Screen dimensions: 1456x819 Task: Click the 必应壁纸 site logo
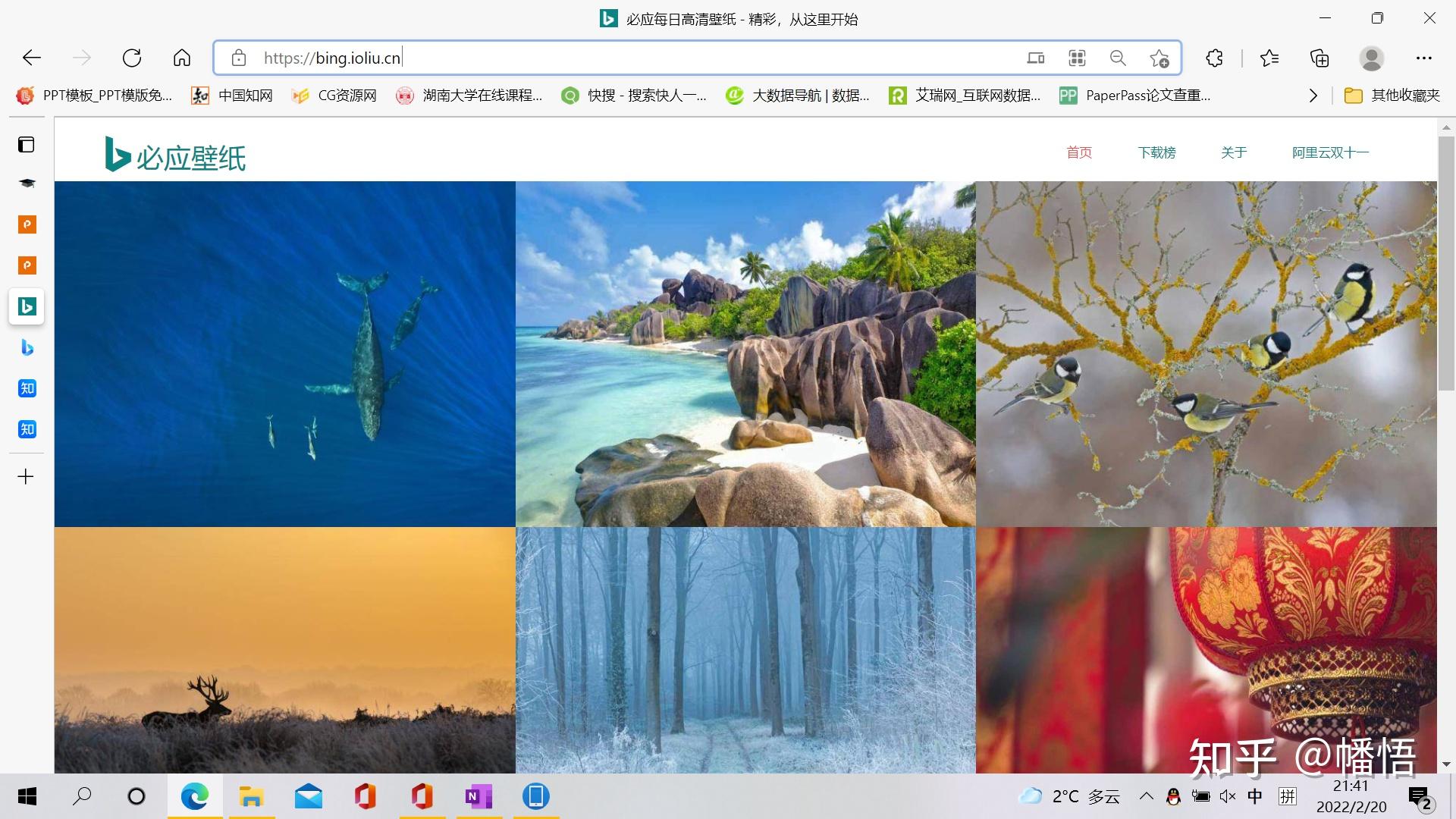[175, 155]
